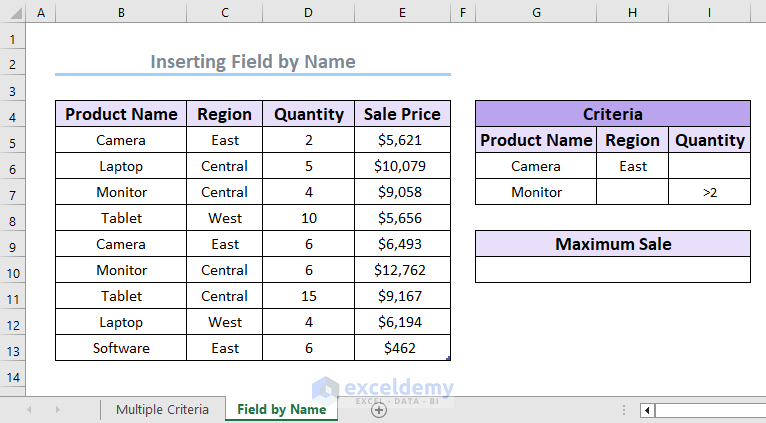
Task: Select the Field by Name sheet tab
Action: [281, 409]
